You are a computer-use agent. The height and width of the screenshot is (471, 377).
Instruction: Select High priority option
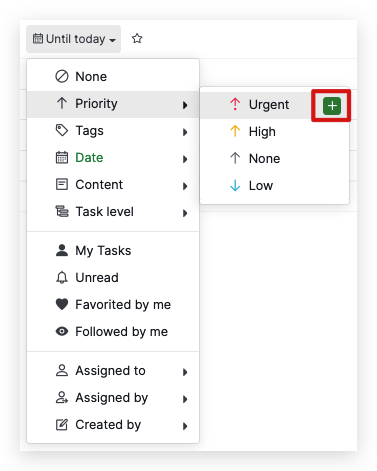[275, 132]
